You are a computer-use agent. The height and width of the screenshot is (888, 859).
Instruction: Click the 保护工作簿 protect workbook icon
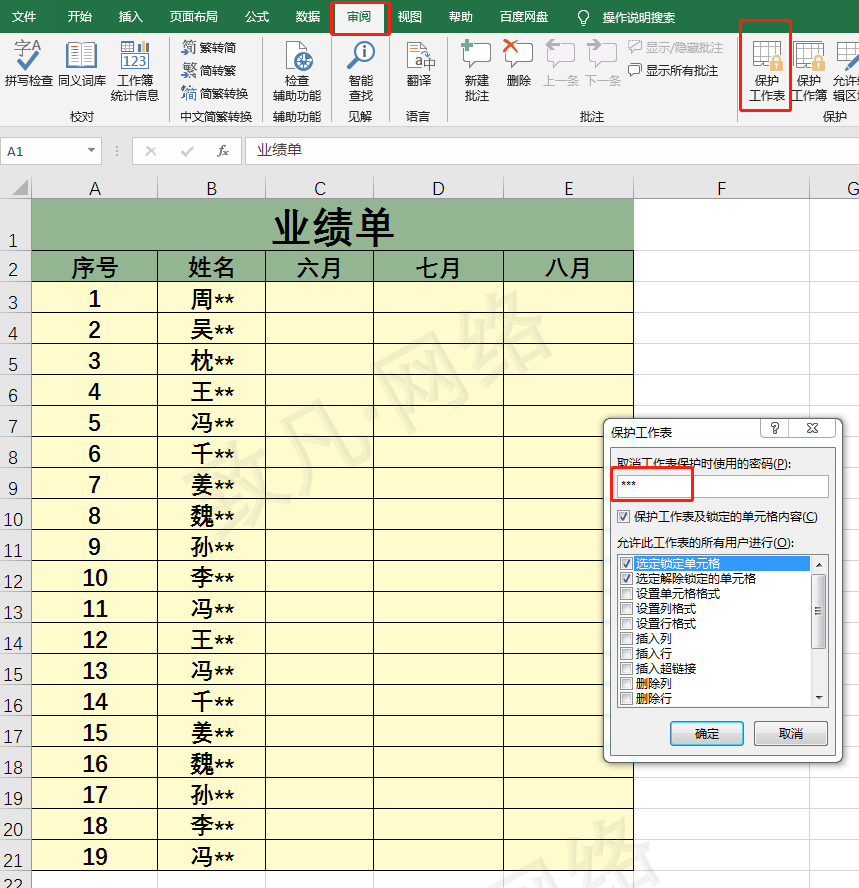tap(809, 56)
